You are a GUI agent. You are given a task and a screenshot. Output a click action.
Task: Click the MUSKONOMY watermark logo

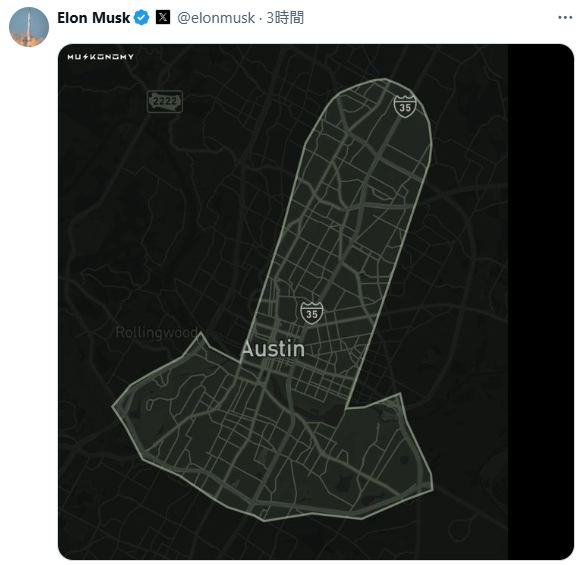click(100, 57)
